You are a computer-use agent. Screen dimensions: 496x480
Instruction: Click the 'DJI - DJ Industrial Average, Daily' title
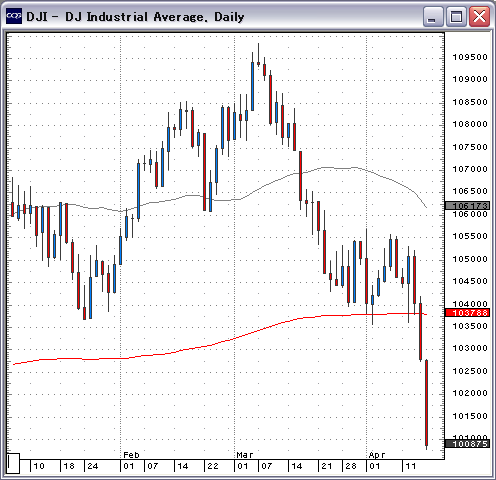click(x=135, y=17)
